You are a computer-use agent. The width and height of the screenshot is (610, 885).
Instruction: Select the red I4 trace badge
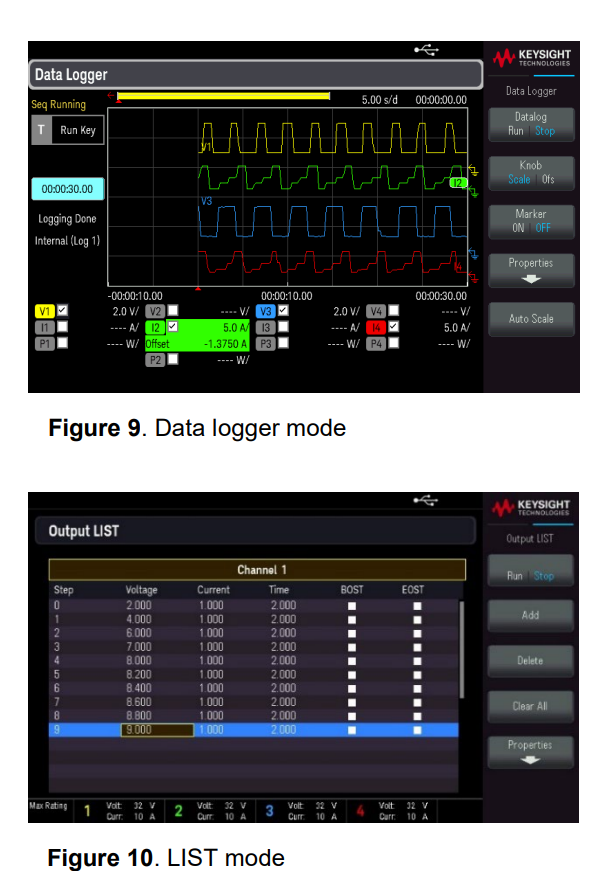[x=376, y=327]
